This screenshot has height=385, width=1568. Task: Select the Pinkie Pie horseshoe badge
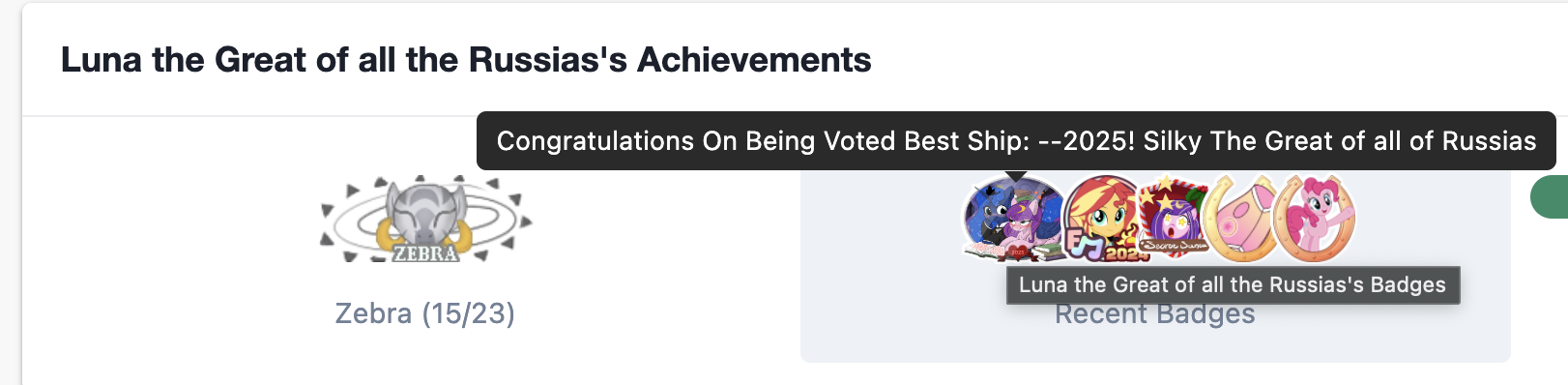pos(1315,220)
